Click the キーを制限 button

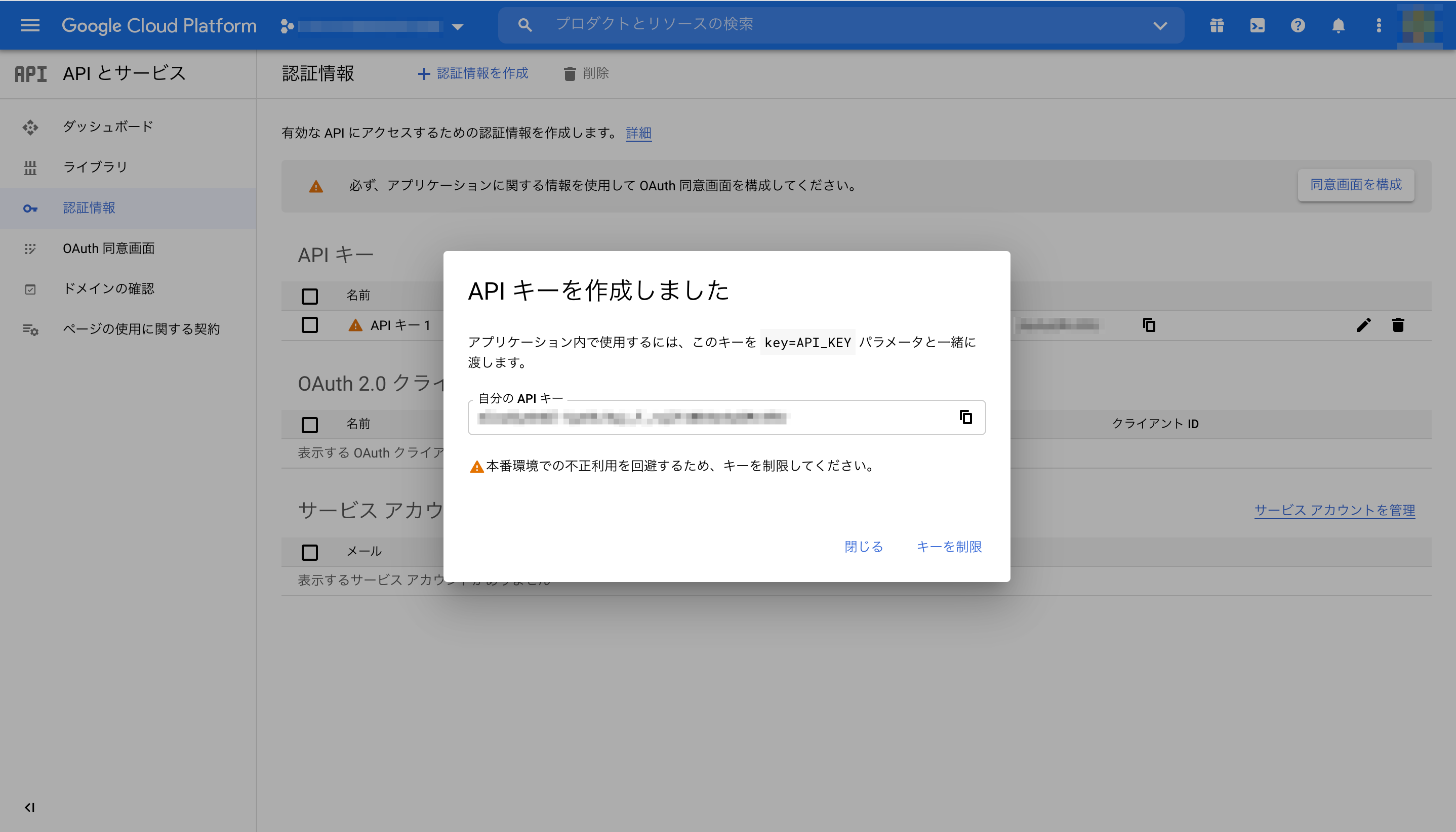point(949,546)
